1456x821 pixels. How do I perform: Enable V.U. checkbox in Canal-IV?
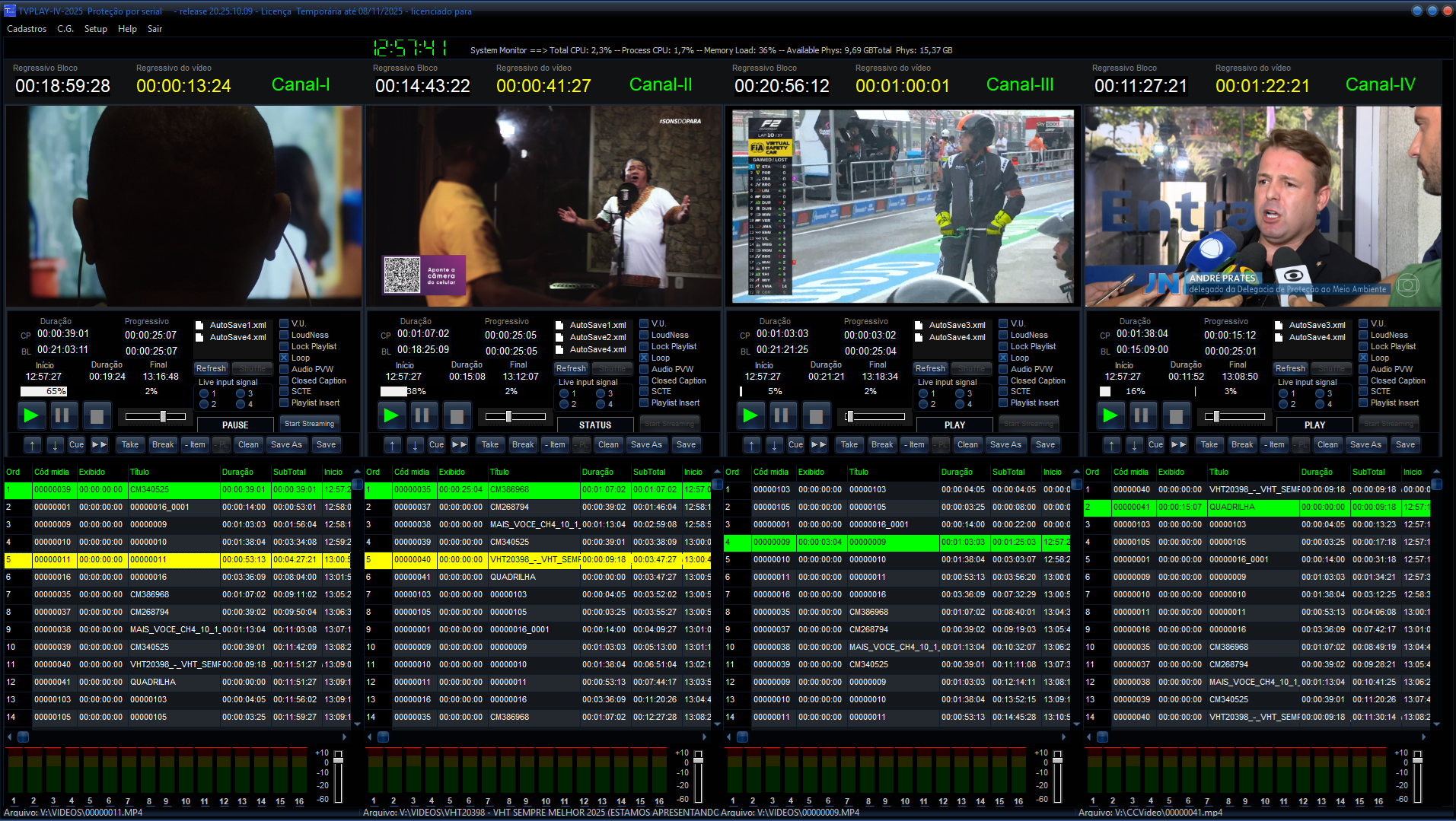pos(1363,323)
